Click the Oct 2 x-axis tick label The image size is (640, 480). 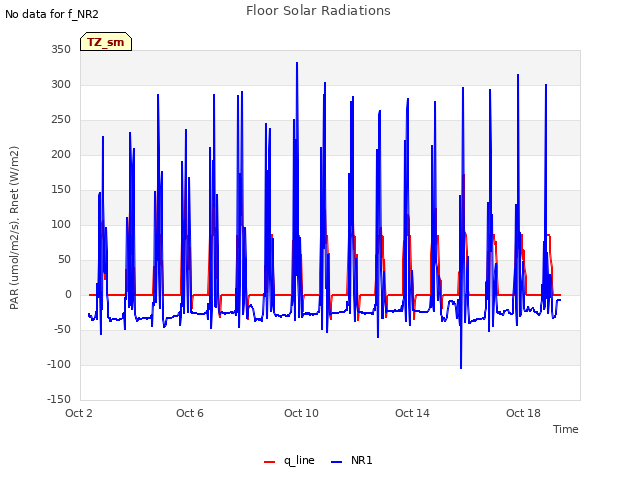tap(79, 413)
